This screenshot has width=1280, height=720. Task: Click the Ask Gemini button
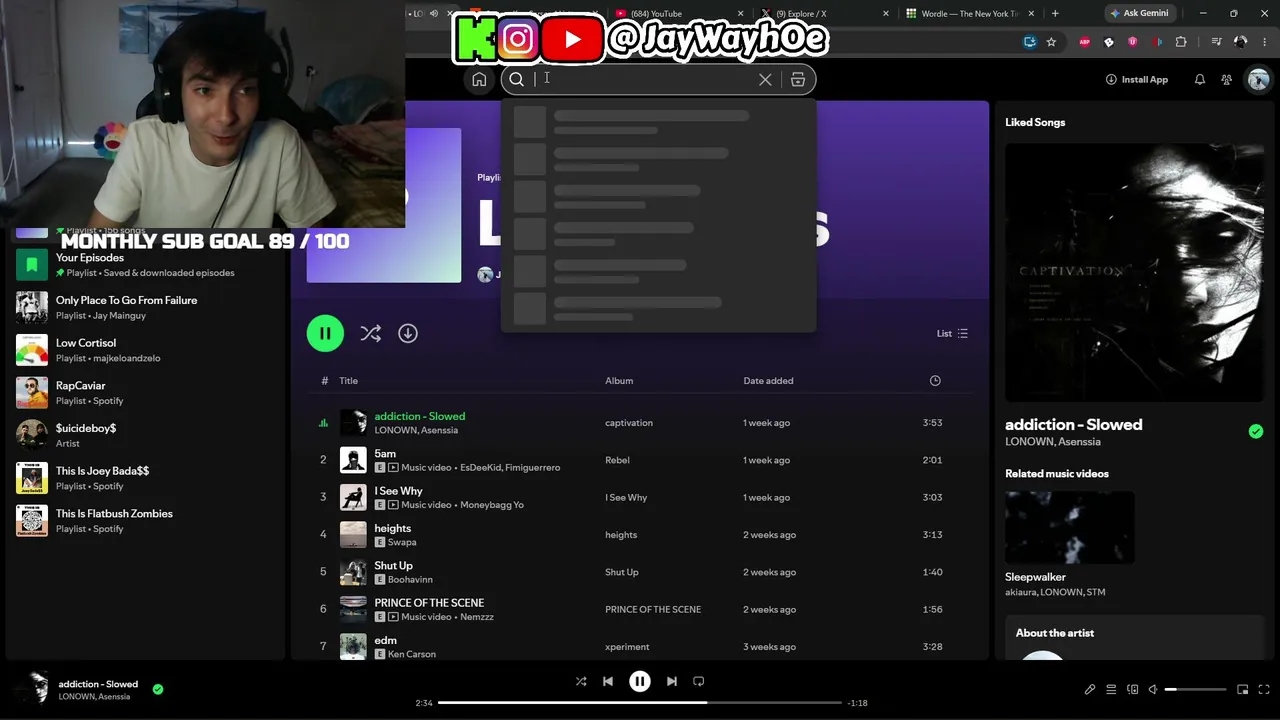pyautogui.click(x=1139, y=13)
